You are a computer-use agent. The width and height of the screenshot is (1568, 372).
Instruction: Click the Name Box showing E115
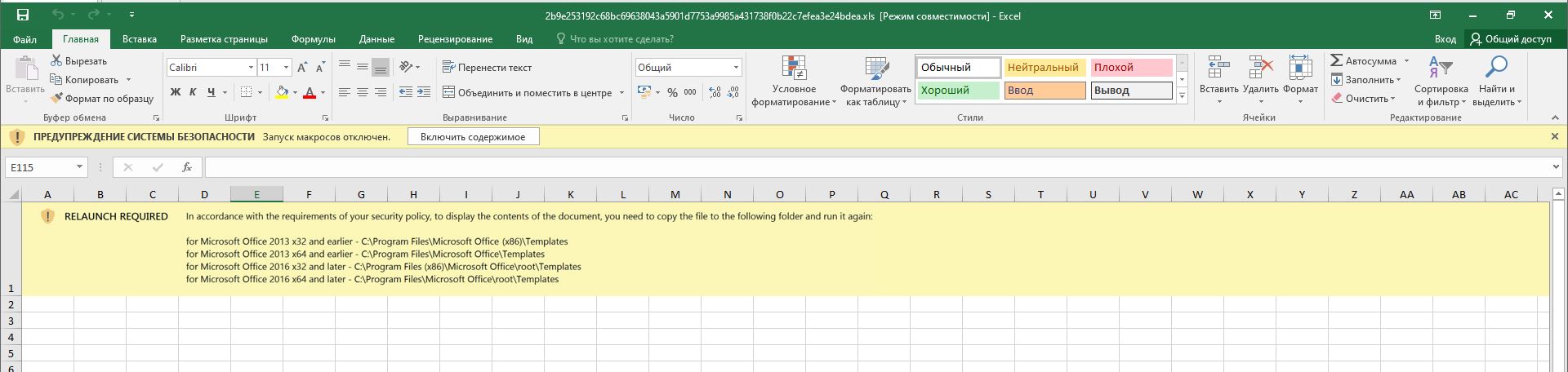coord(47,167)
